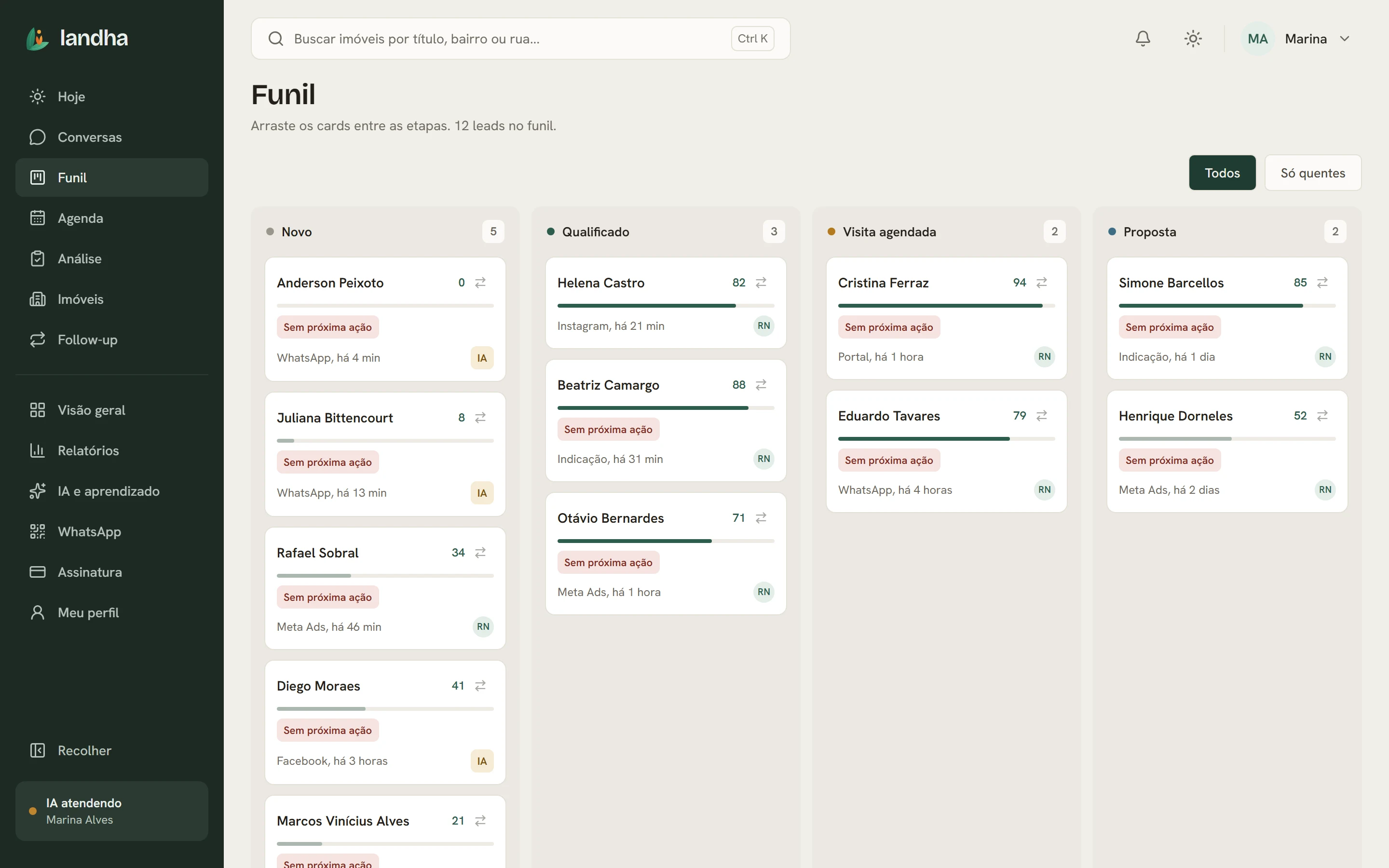Open Hoje in sidebar

(112, 96)
